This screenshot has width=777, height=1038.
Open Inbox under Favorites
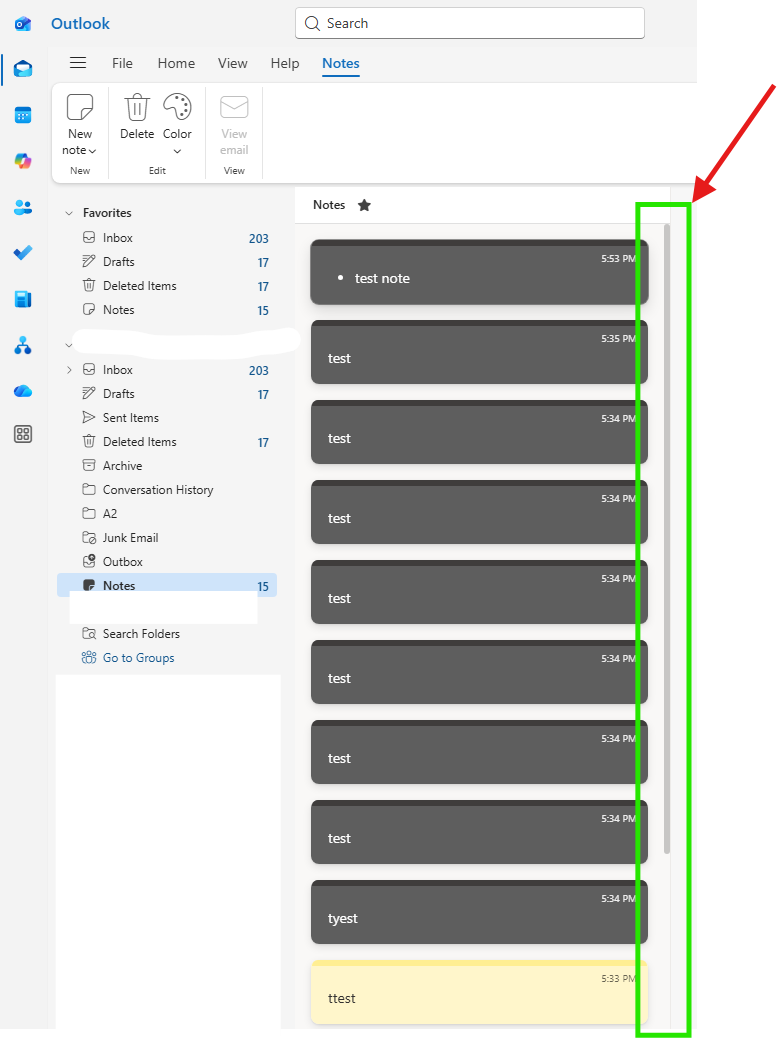[x=167, y=238]
